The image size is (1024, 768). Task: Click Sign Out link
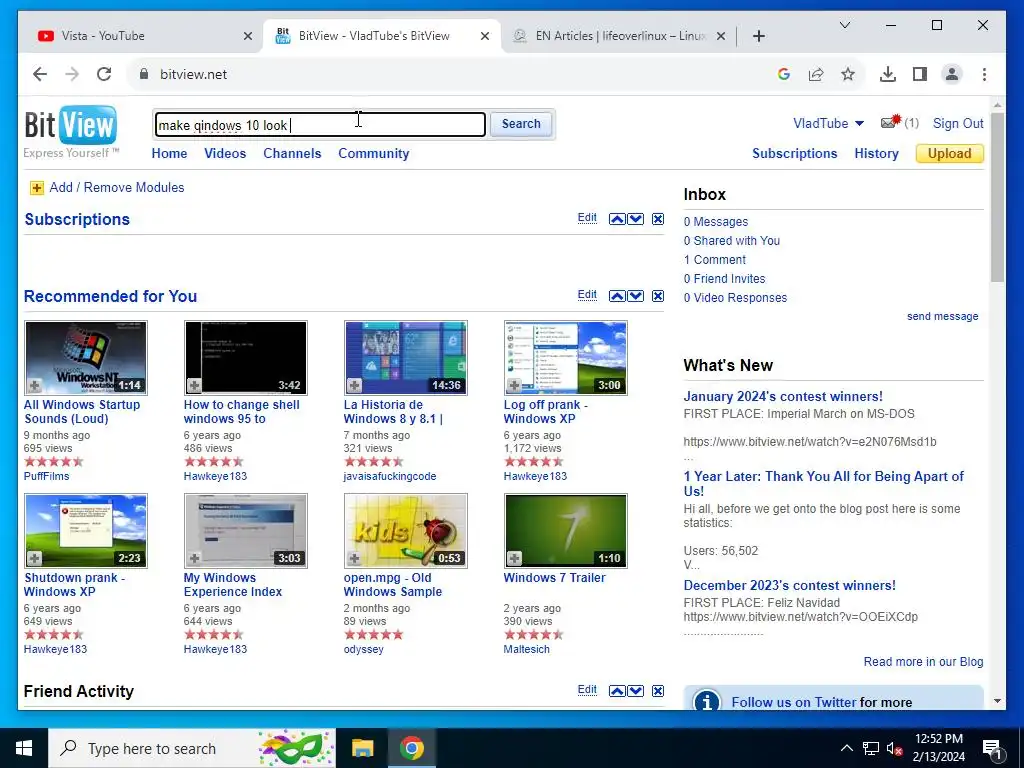(957, 123)
